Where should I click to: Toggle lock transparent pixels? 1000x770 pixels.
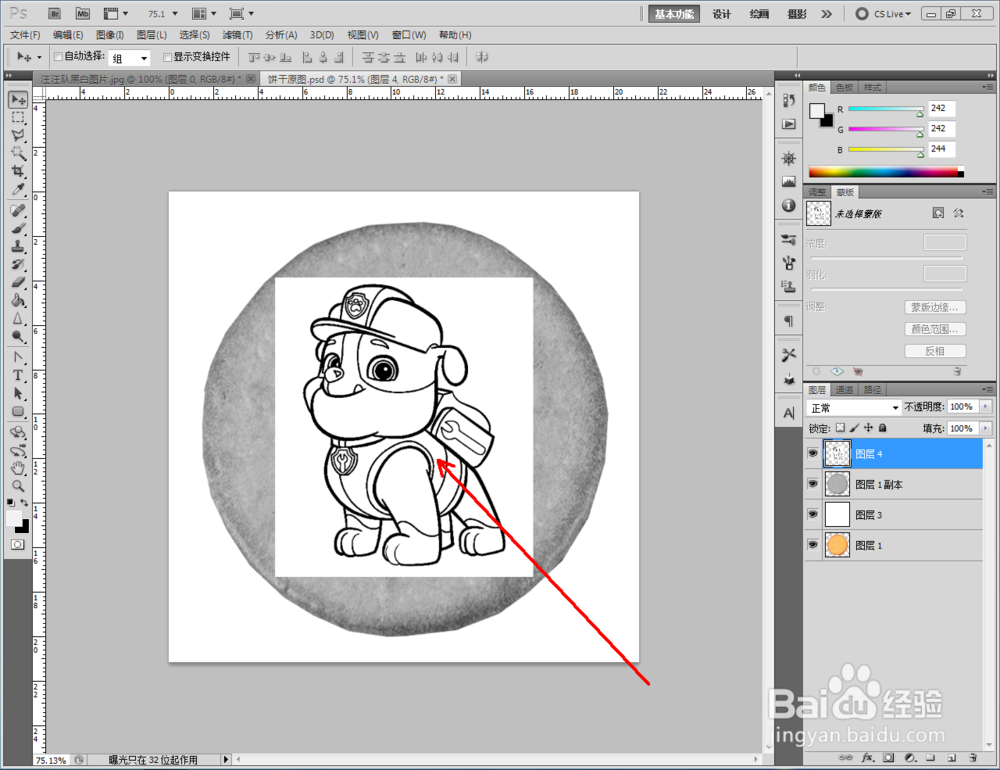pos(841,427)
